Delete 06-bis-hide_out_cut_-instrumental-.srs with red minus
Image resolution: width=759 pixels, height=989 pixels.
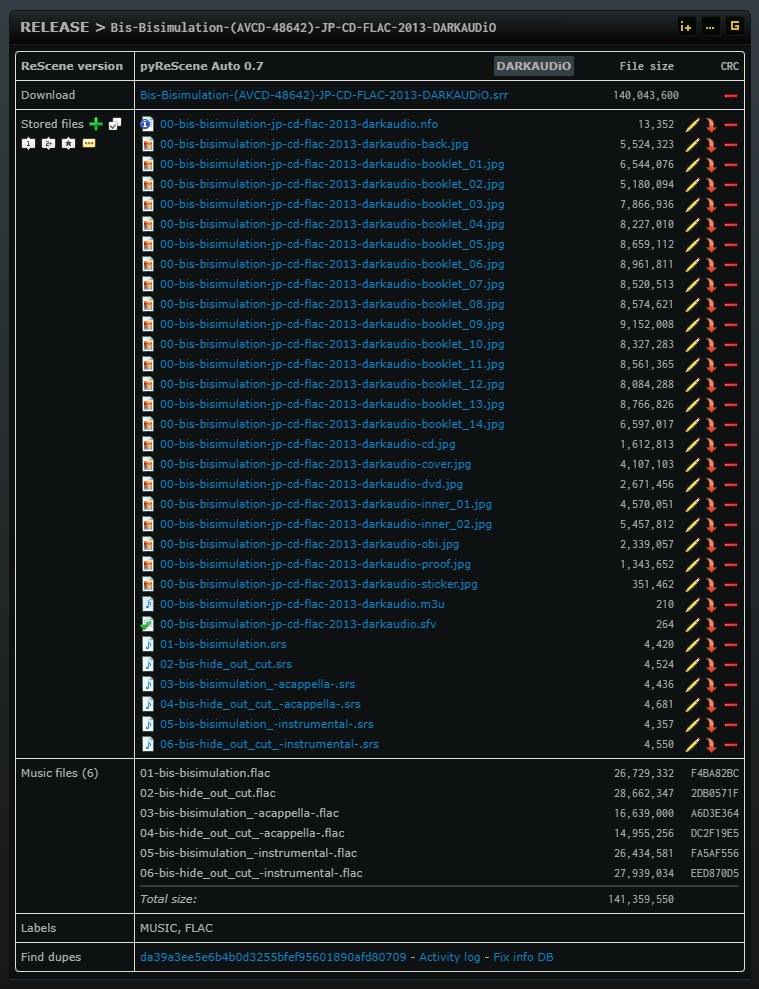731,745
